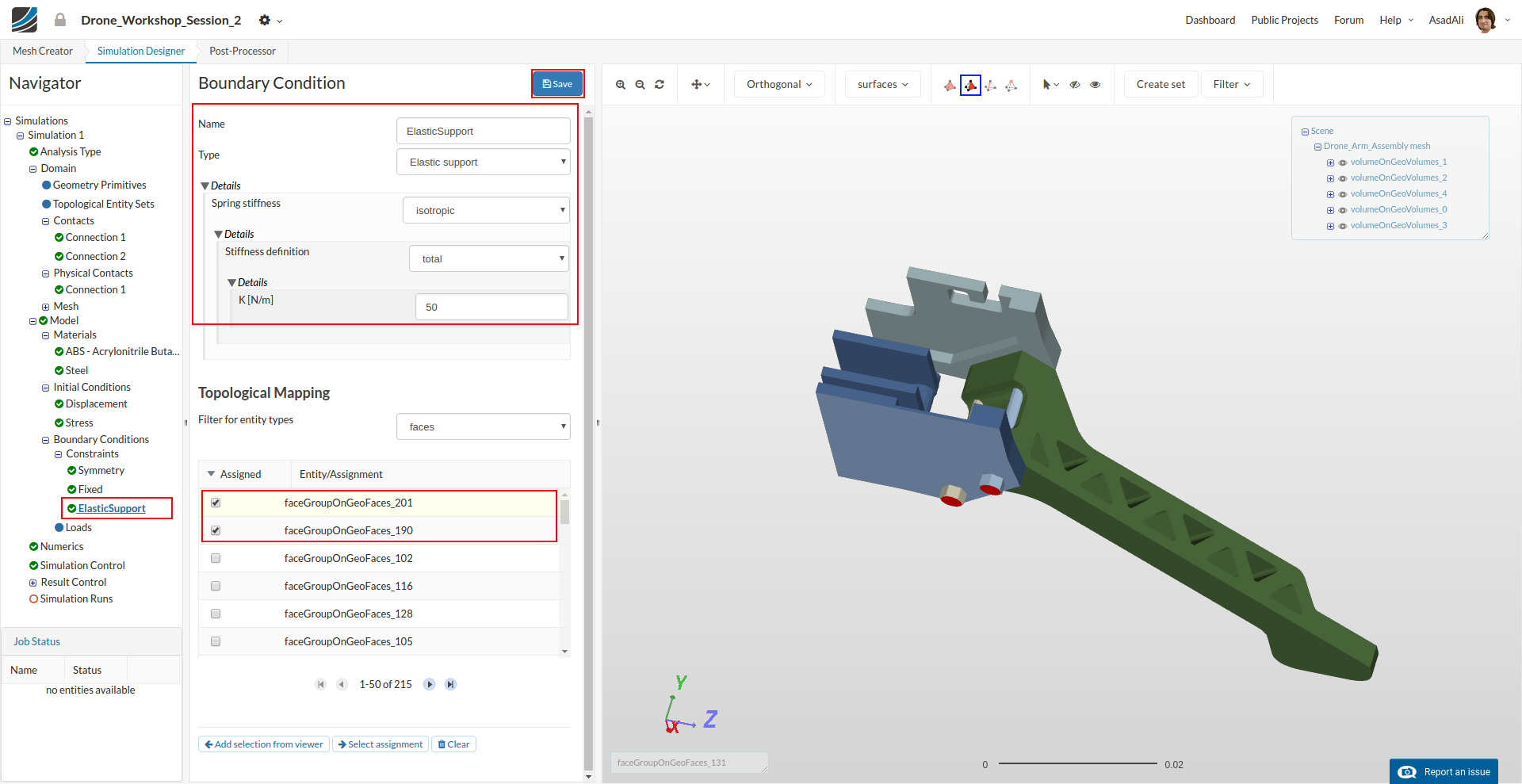Click the K [N/m] stiffness value field
Viewport: 1522px width, 784px height.
[x=491, y=307]
